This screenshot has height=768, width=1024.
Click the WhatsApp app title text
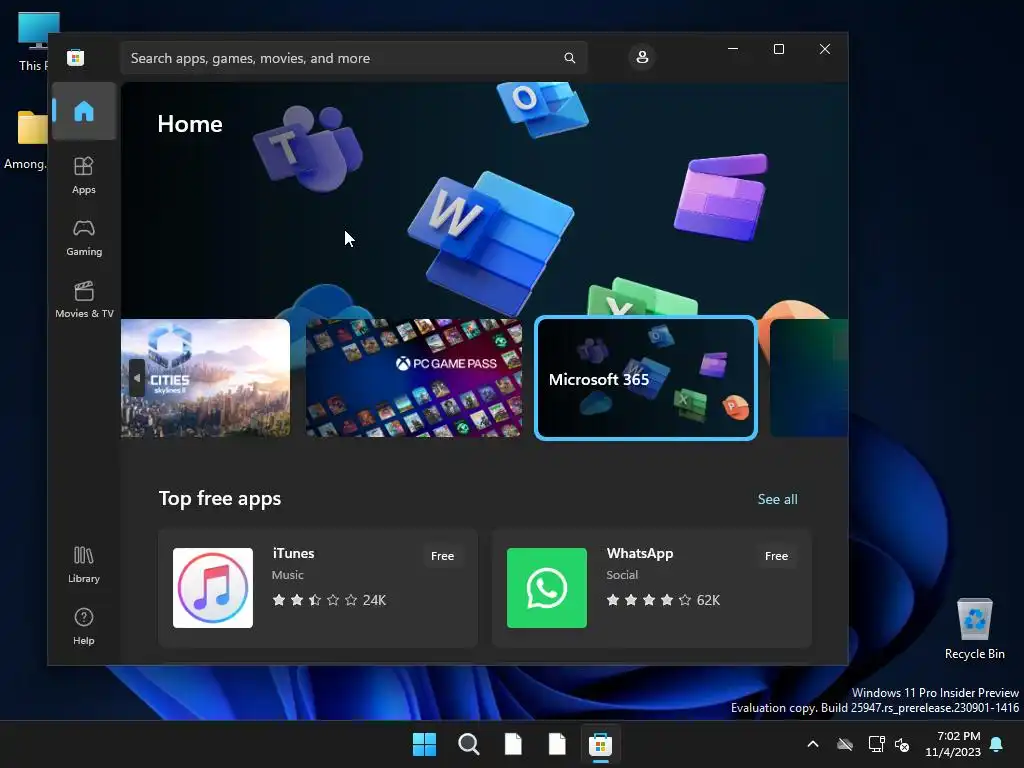click(x=639, y=553)
